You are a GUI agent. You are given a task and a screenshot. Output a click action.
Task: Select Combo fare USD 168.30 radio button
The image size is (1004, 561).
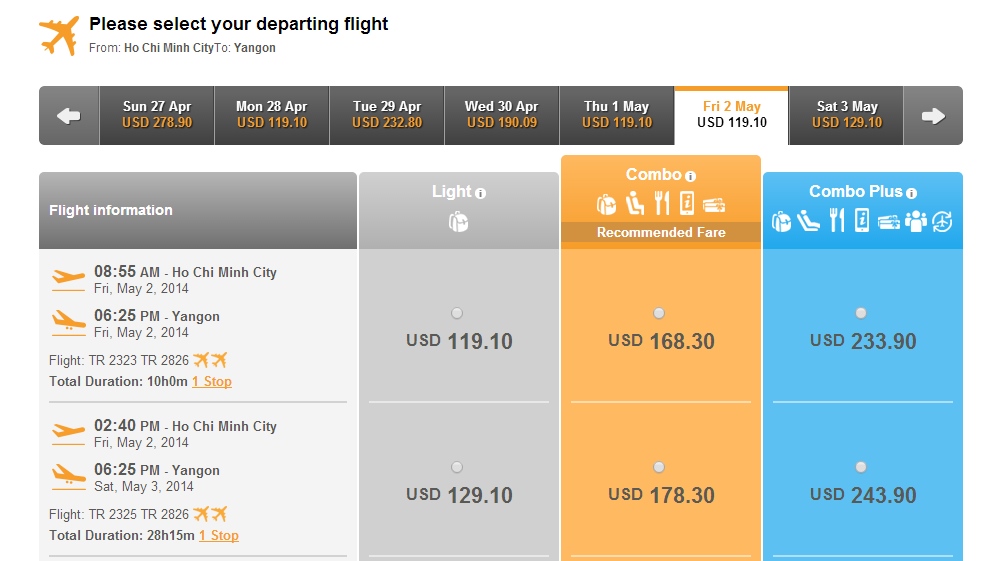[659, 313]
